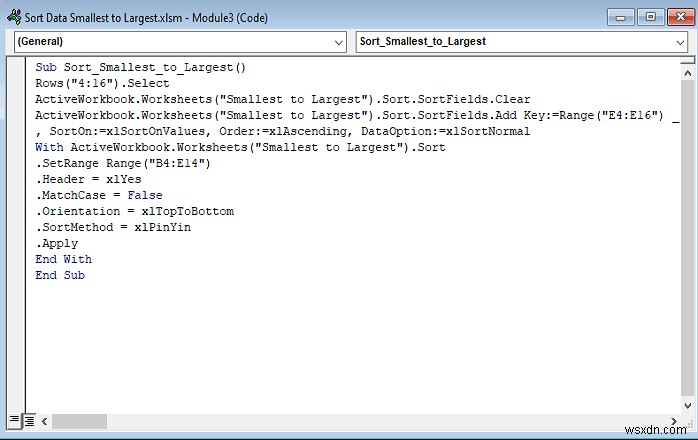
Task: Open the Sort_Smallest_to_Largest procedure dropdown
Action: tap(522, 42)
